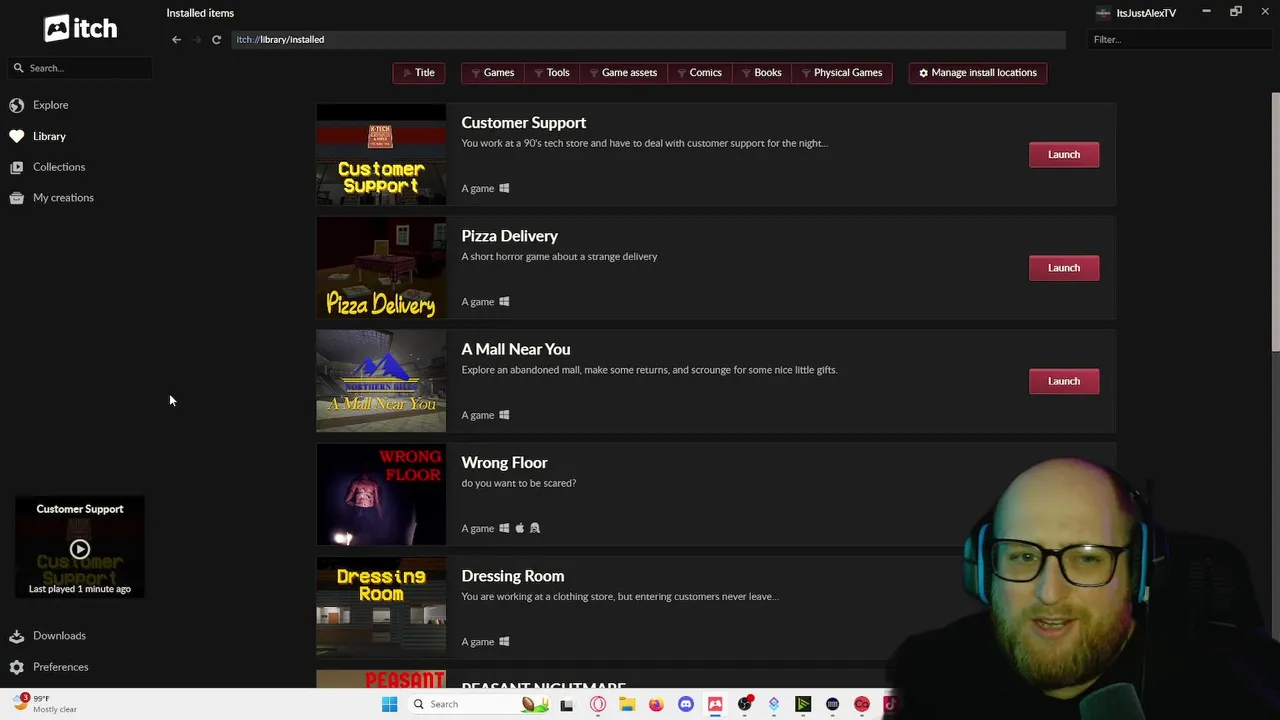Open Firefox from the taskbar
The image size is (1280, 720).
656,704
